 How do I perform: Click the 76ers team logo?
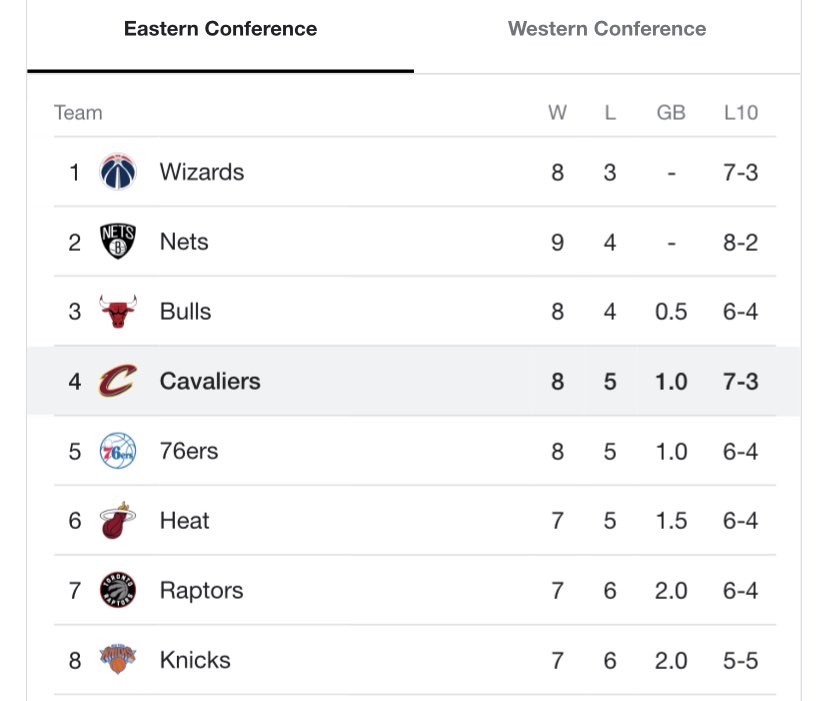[x=118, y=451]
